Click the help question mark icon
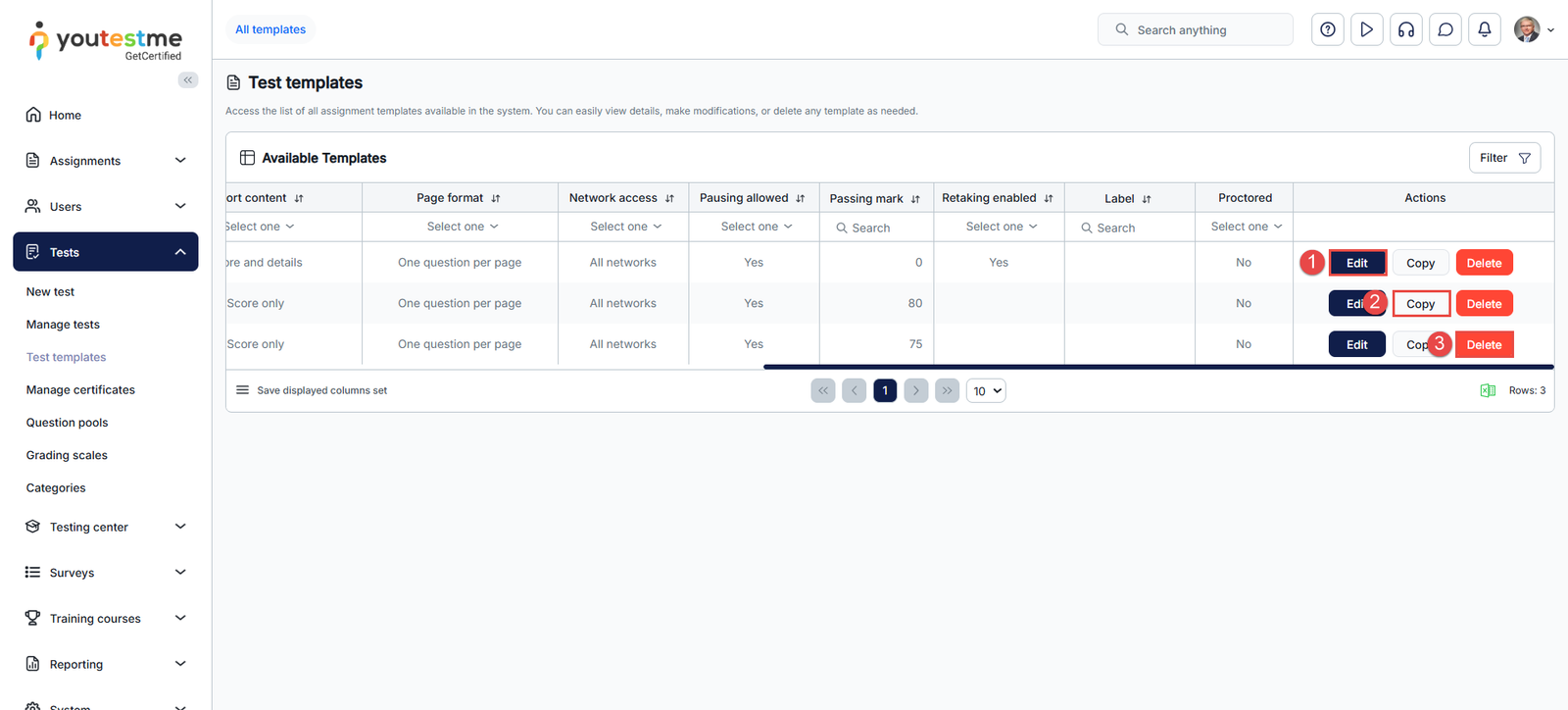 pyautogui.click(x=1327, y=29)
